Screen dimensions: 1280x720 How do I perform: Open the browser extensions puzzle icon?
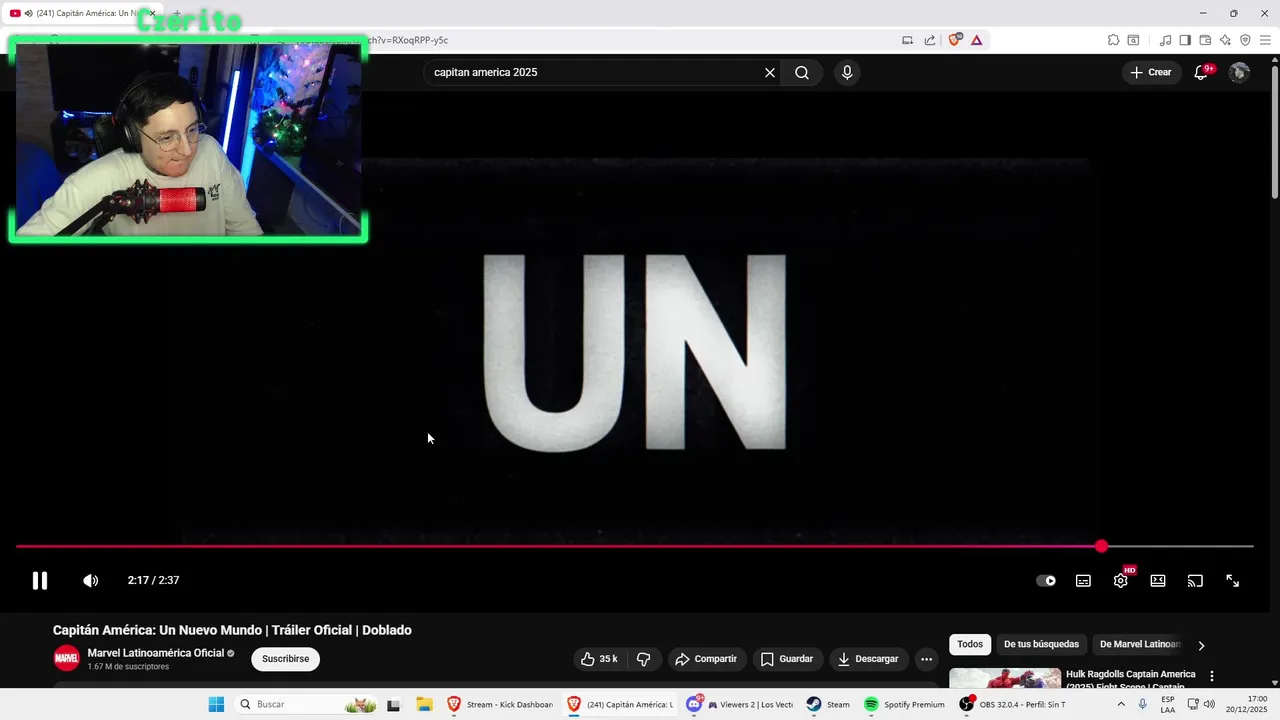(1113, 40)
